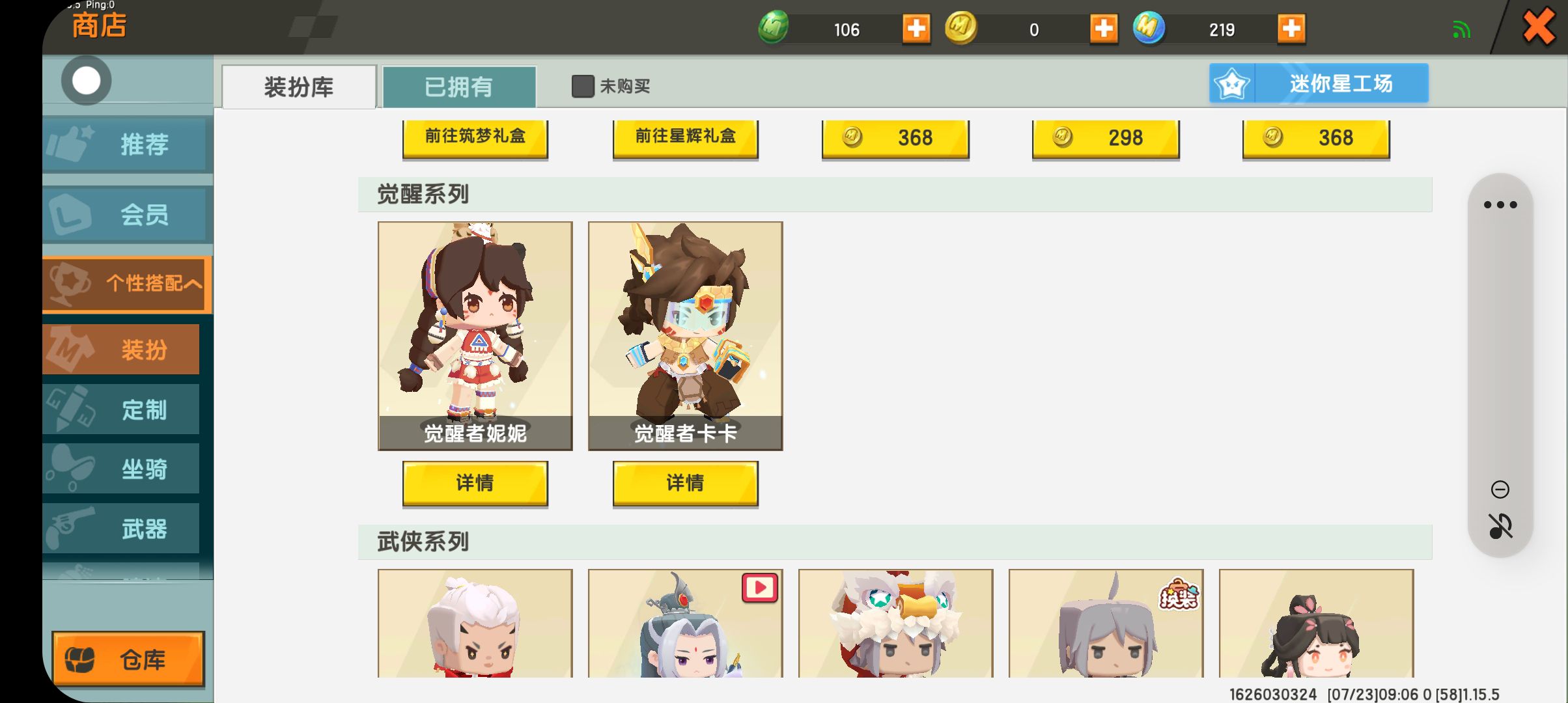1568x703 pixels.
Task: Click the minus circle icon in side bar
Action: 1500,489
